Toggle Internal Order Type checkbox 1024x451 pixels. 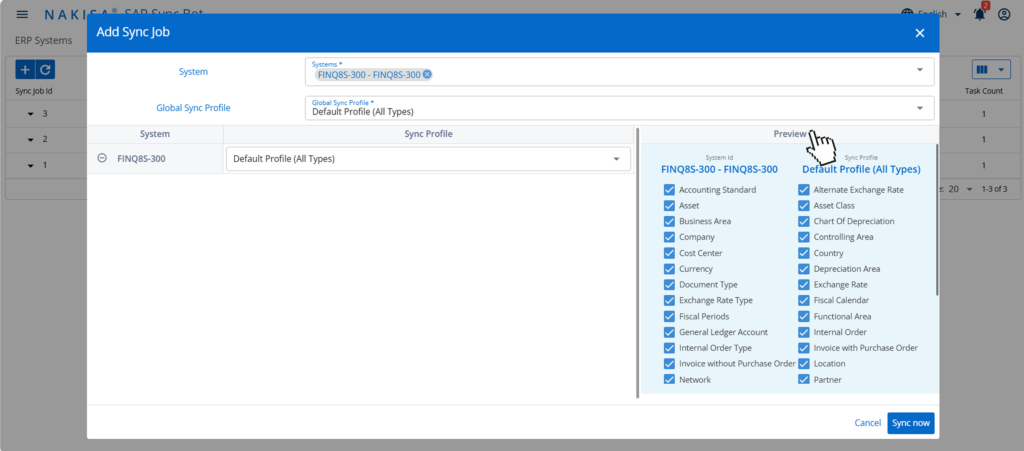(x=669, y=348)
